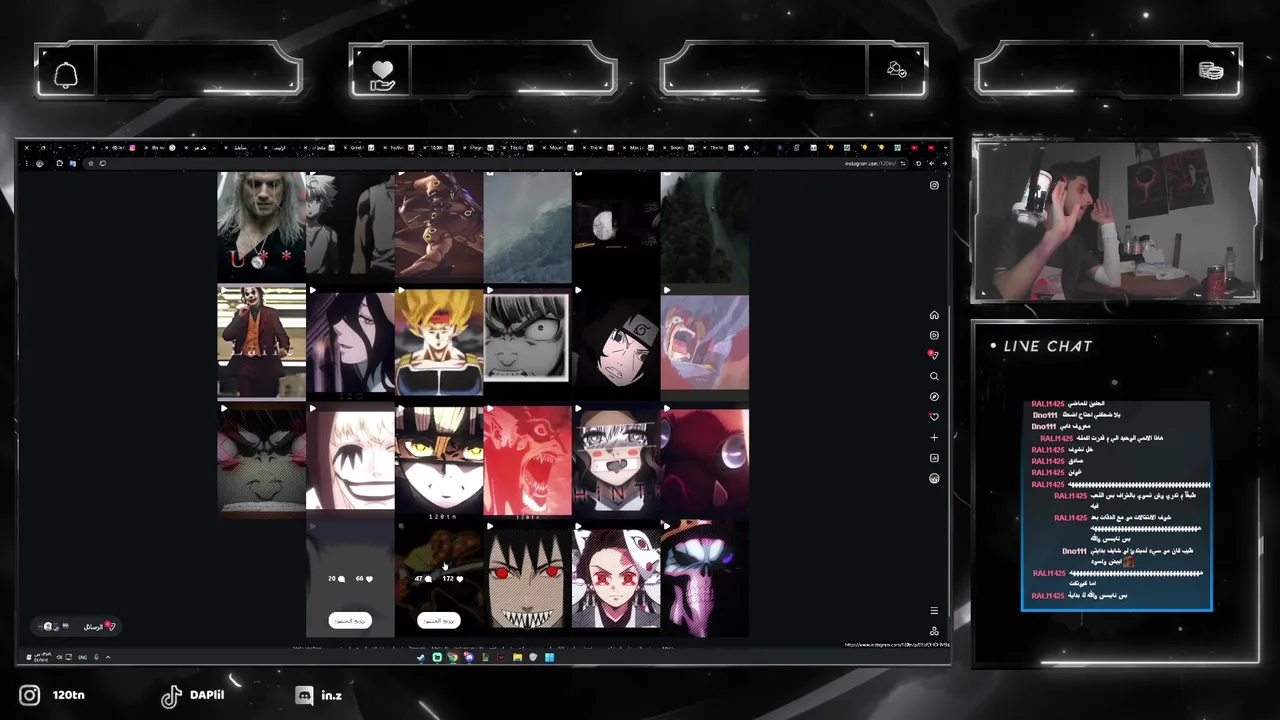Screen dimensions: 1280x720
Task: Open the blonde face-paint character post
Action: tap(350, 460)
